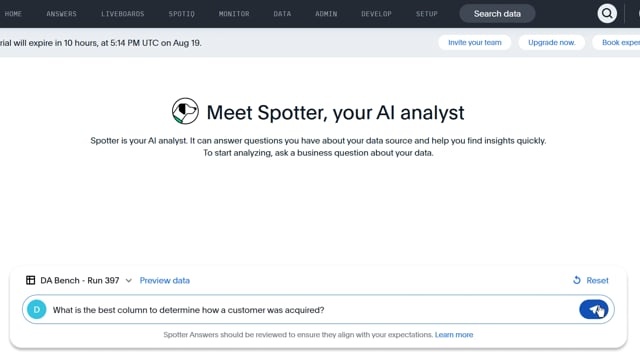
Task: Open the HOME menu item
Action: coord(13,14)
